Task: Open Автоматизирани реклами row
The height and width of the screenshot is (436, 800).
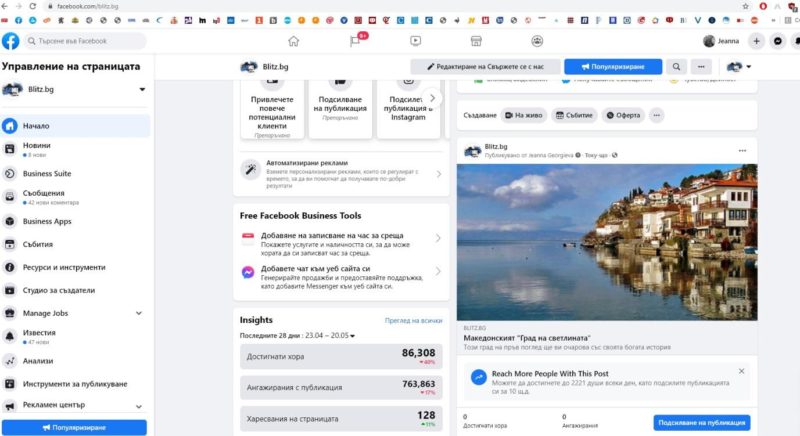Action: (x=341, y=174)
